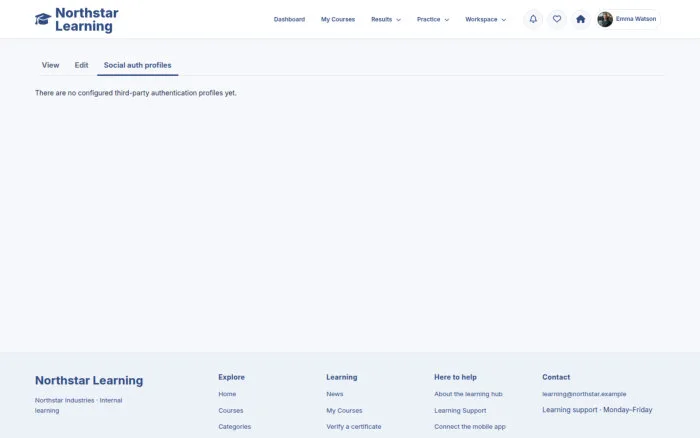The width and height of the screenshot is (700, 438).
Task: Click the Northstar Learning header title
Action: (87, 19)
